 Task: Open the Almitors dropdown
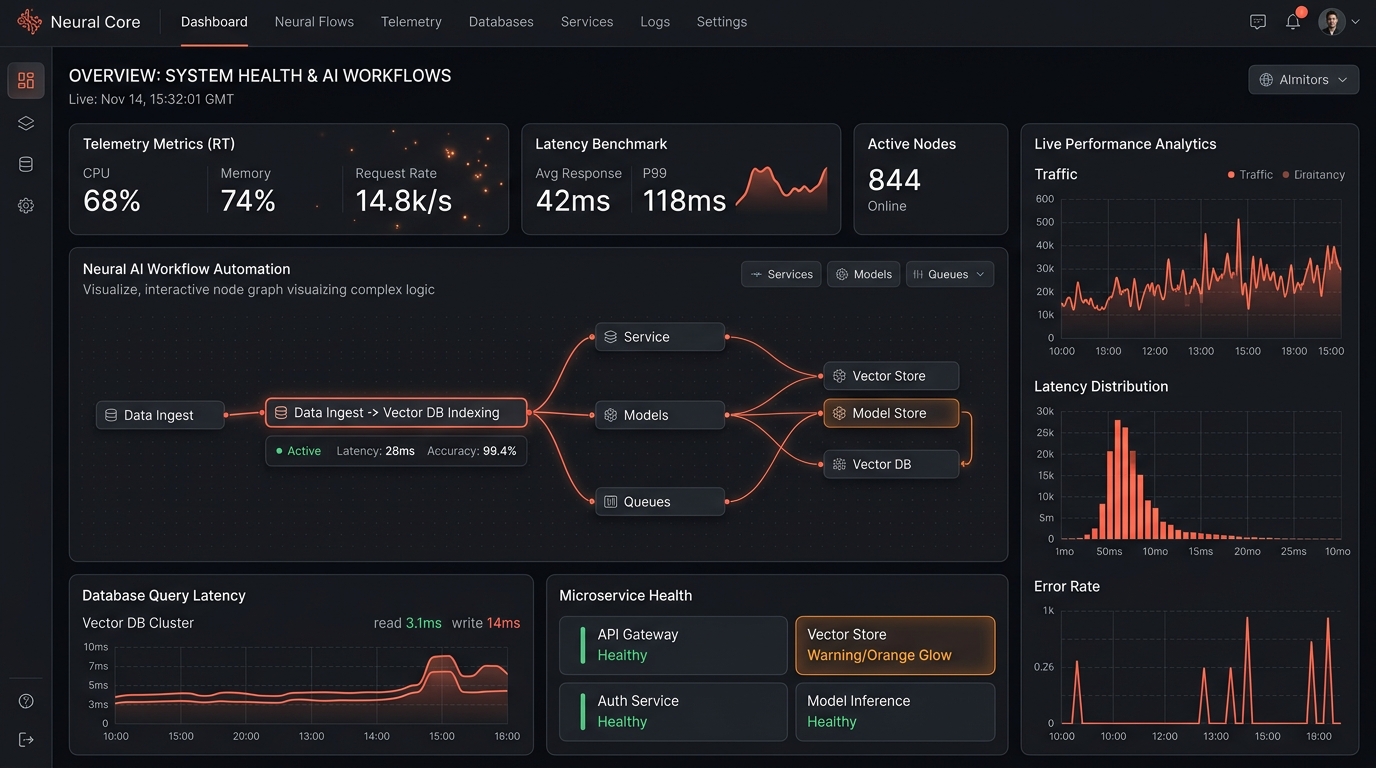1303,79
